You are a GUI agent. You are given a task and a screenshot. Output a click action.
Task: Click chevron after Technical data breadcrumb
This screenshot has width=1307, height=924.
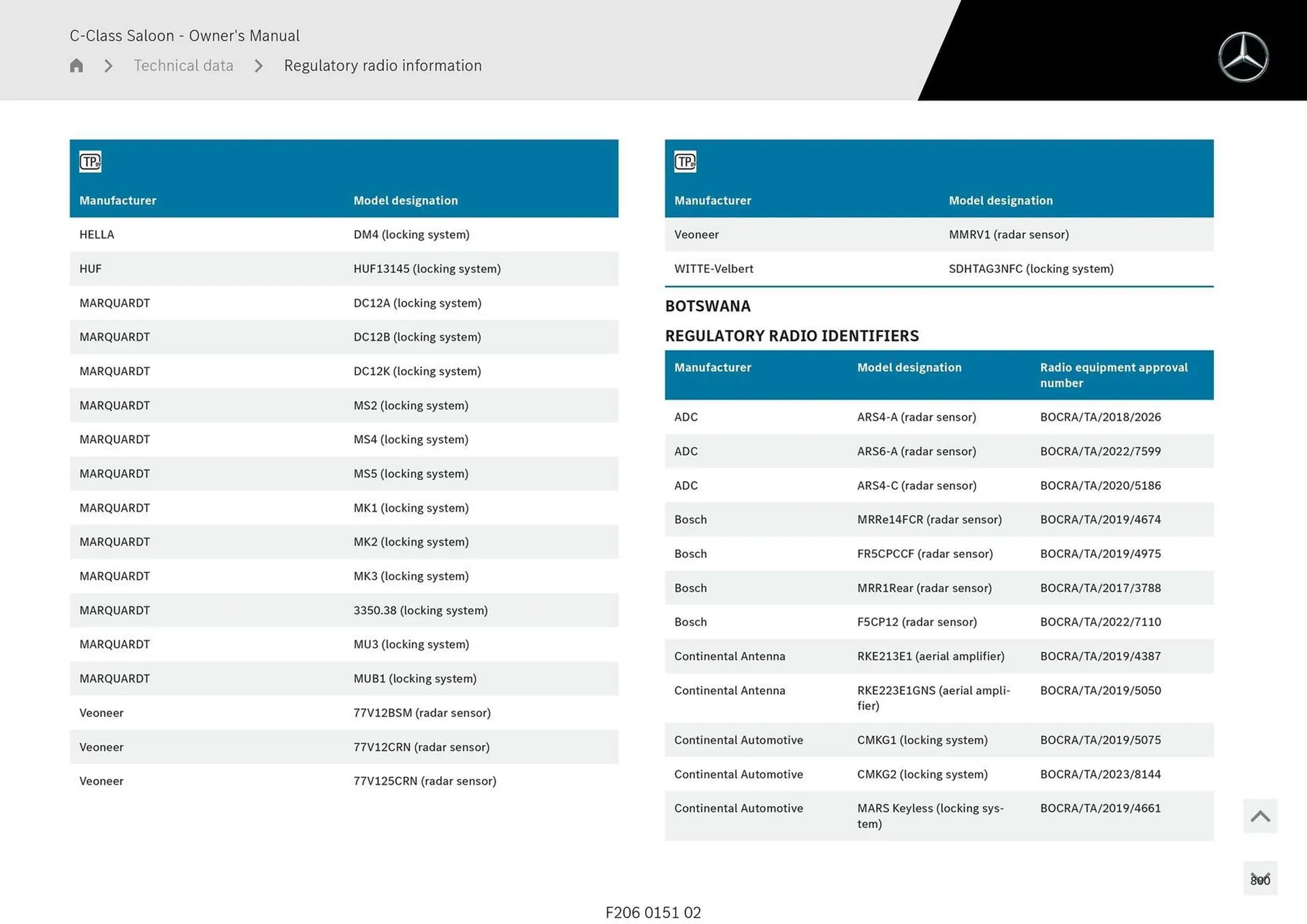click(x=259, y=66)
